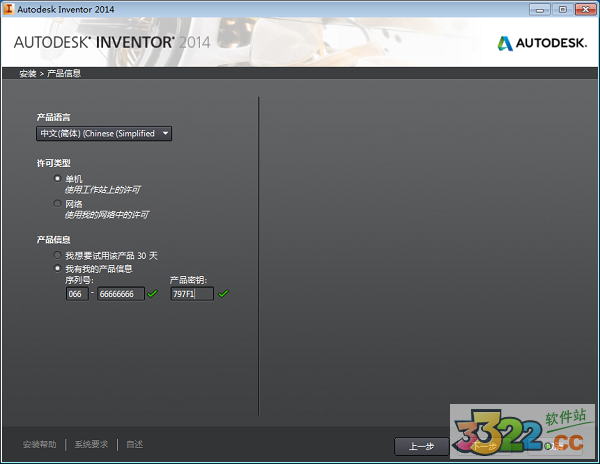Choose the 30-day trial option 我想要试用该产品

pyautogui.click(x=57, y=255)
